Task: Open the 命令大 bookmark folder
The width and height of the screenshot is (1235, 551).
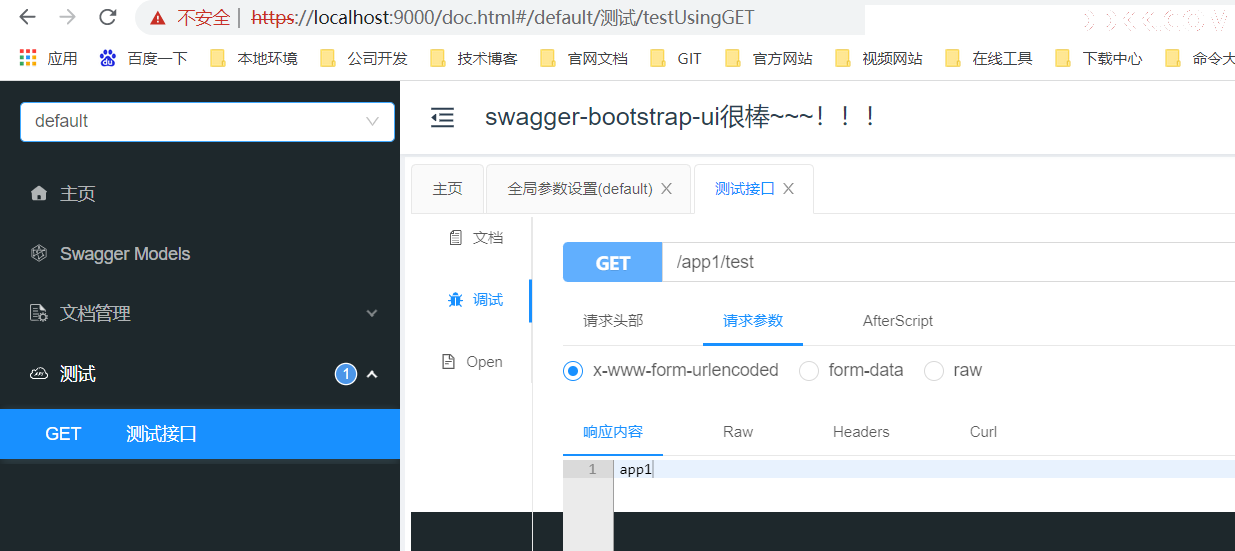Action: (x=1199, y=58)
